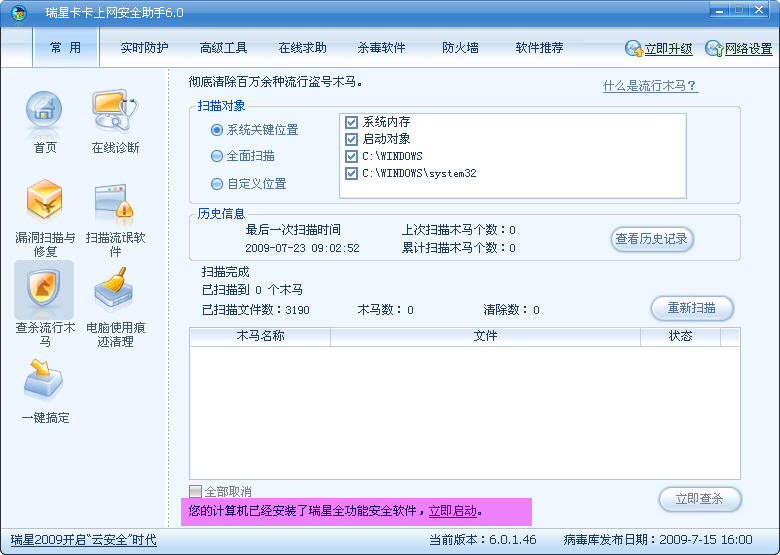Switch to the 实时防护 tab
The width and height of the screenshot is (780, 555).
point(144,48)
